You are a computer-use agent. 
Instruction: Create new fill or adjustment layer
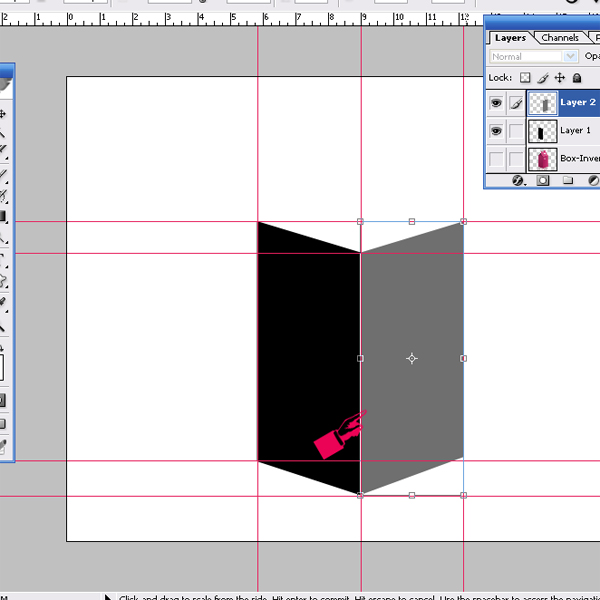coord(593,180)
